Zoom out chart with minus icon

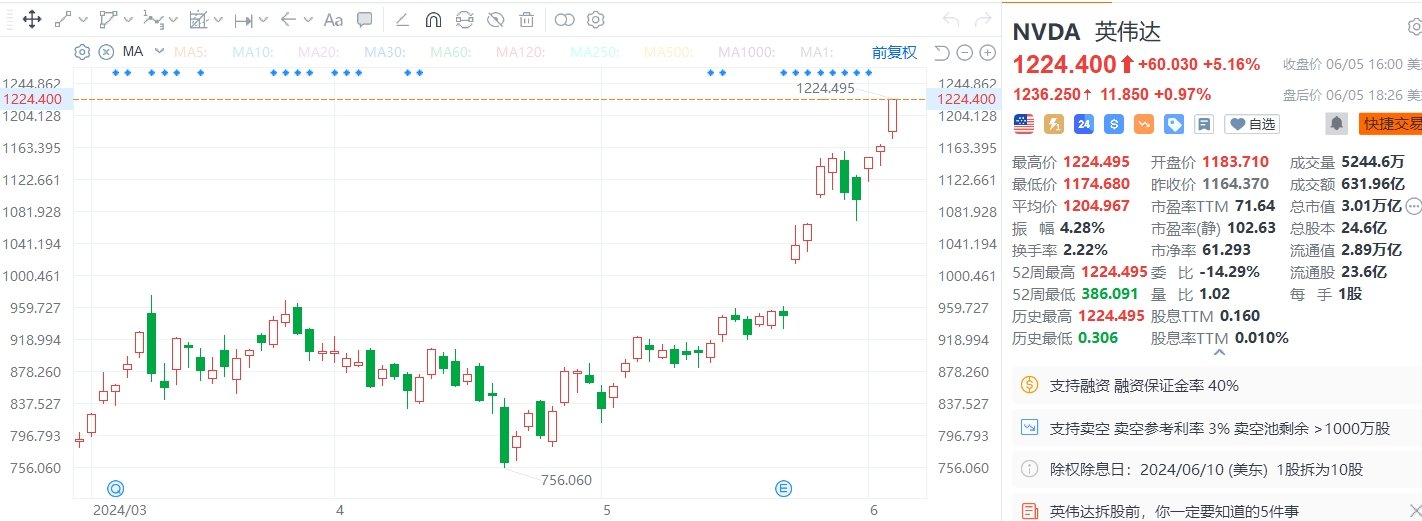tap(963, 53)
